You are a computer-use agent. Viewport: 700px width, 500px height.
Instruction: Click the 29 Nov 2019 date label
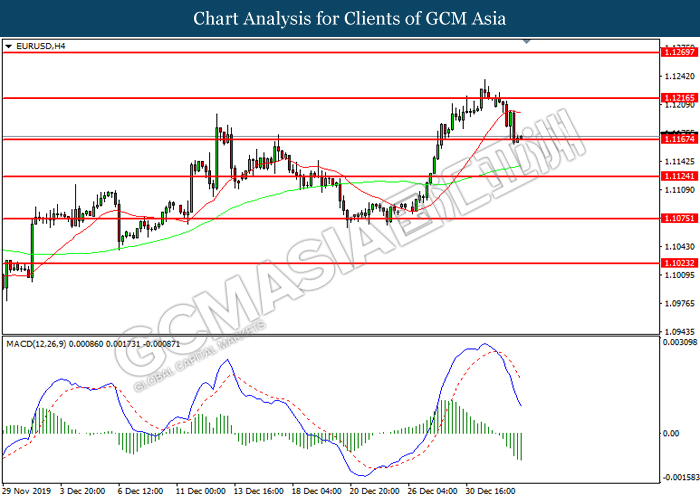(x=26, y=491)
